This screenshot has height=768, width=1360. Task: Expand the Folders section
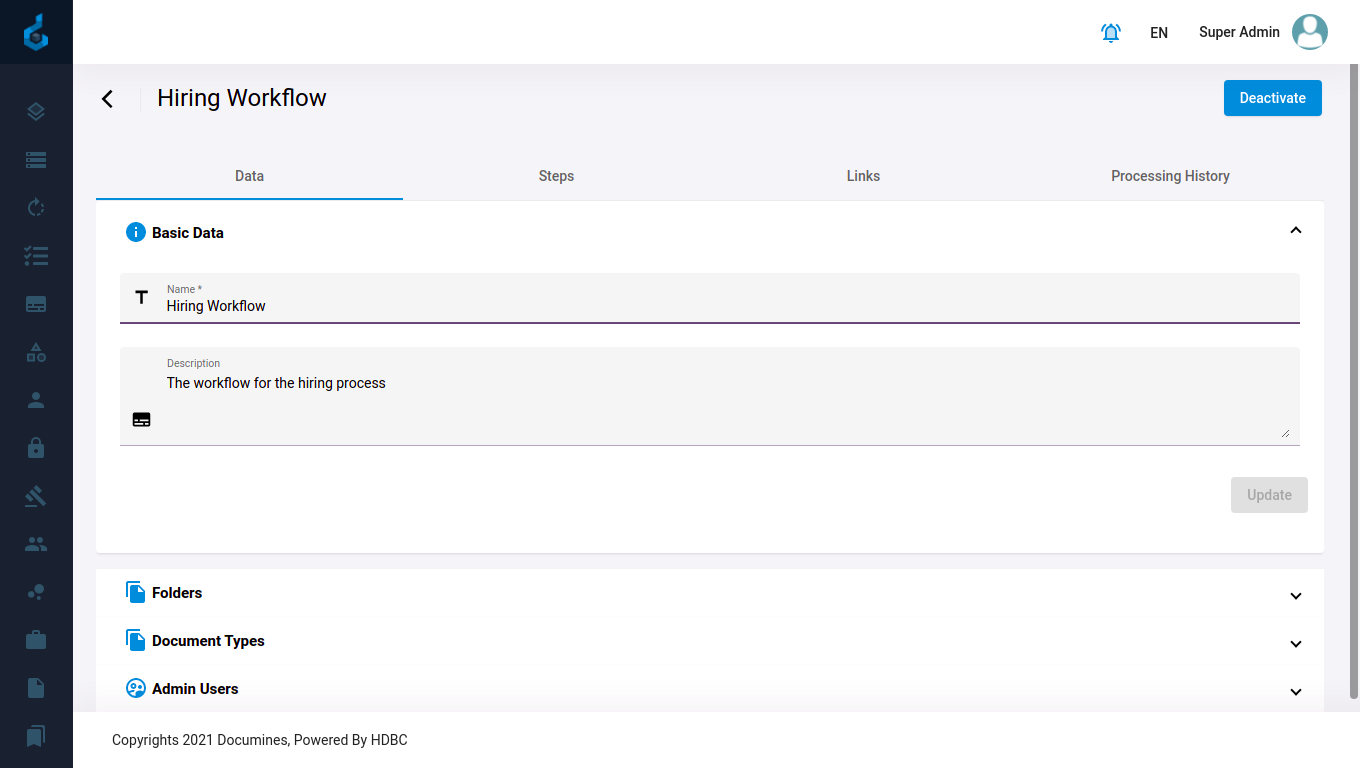pyautogui.click(x=1295, y=595)
